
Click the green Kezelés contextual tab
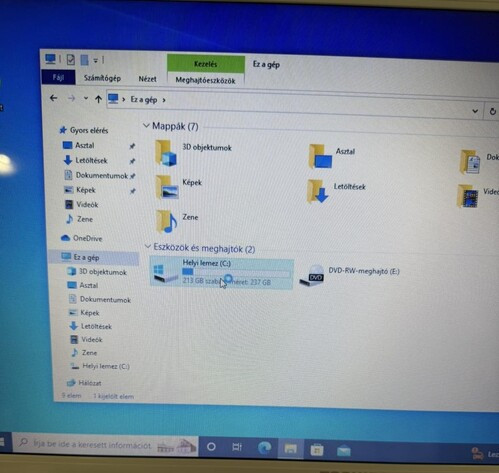click(x=206, y=64)
